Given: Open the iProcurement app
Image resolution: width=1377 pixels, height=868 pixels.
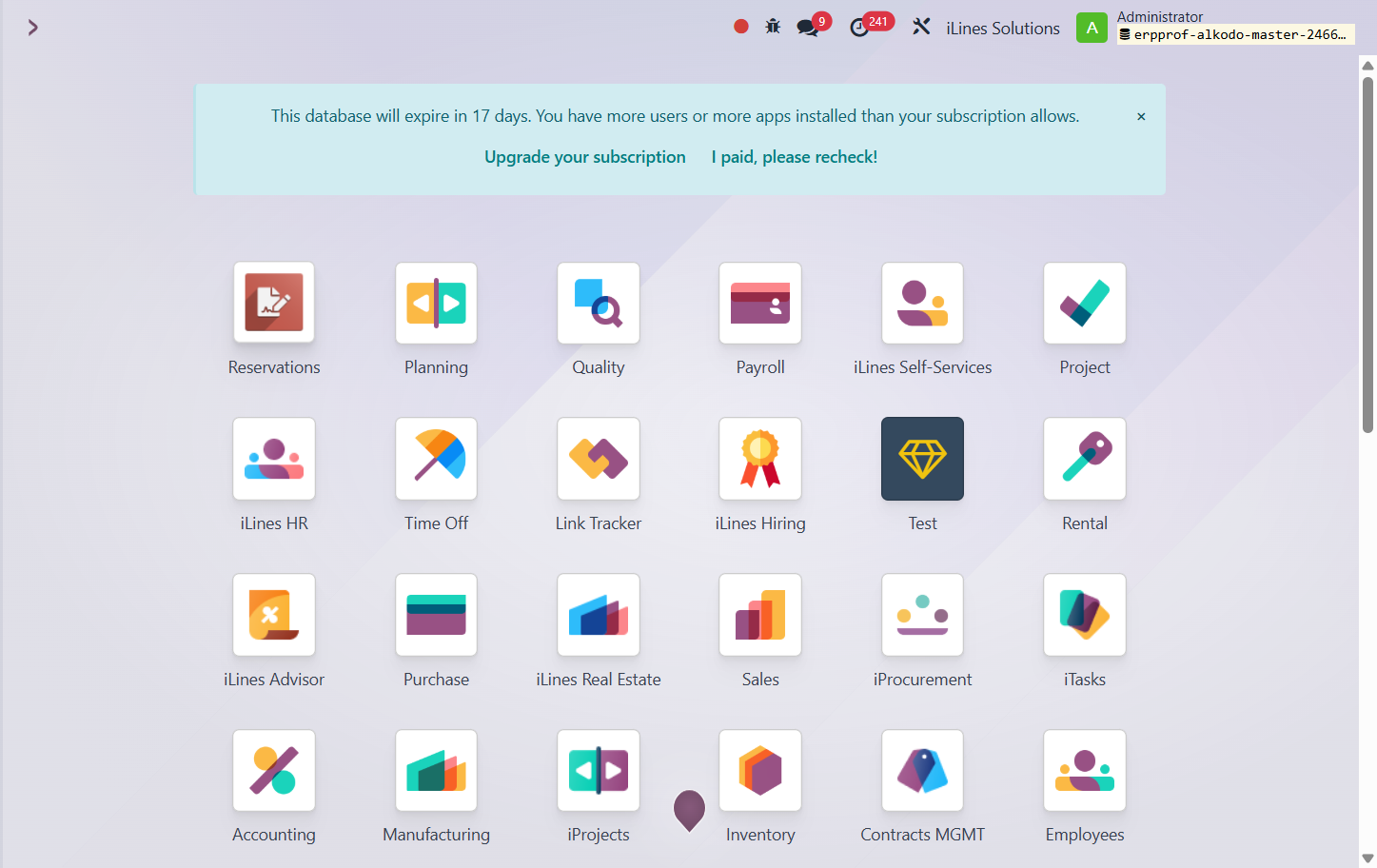Looking at the screenshot, I should pos(922,615).
